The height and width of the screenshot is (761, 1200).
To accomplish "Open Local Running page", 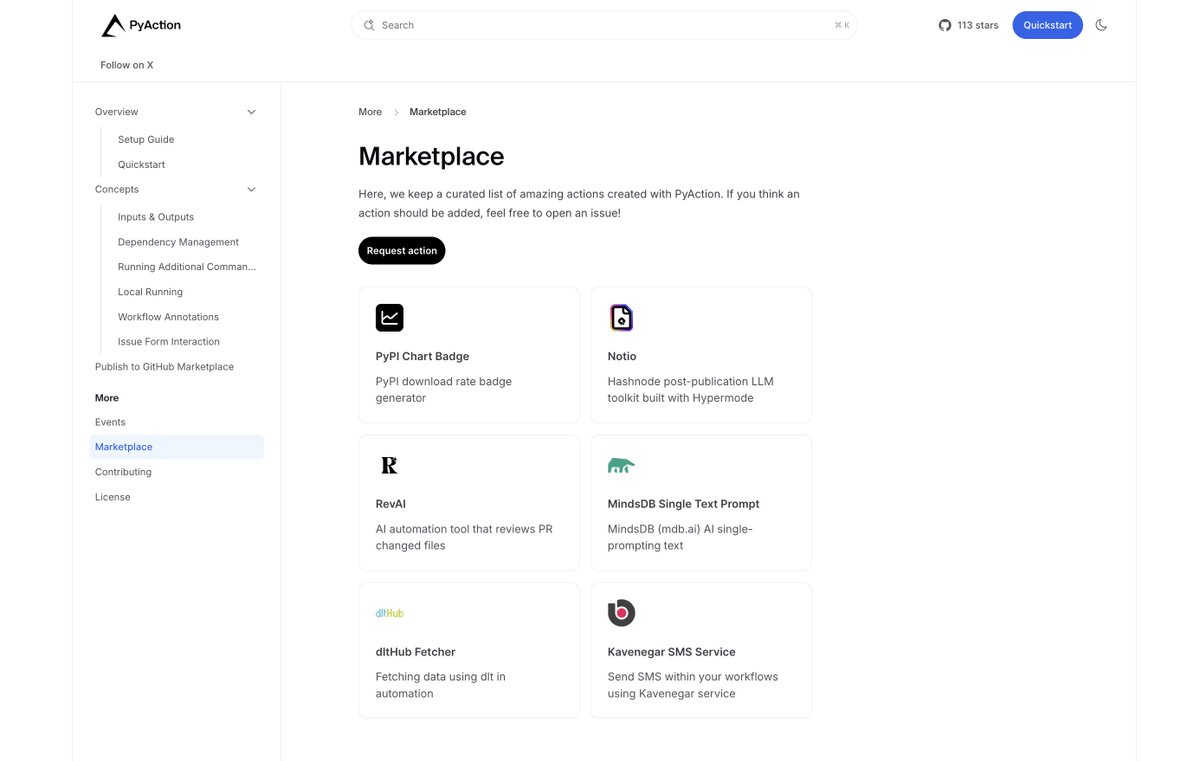I will pos(150,292).
